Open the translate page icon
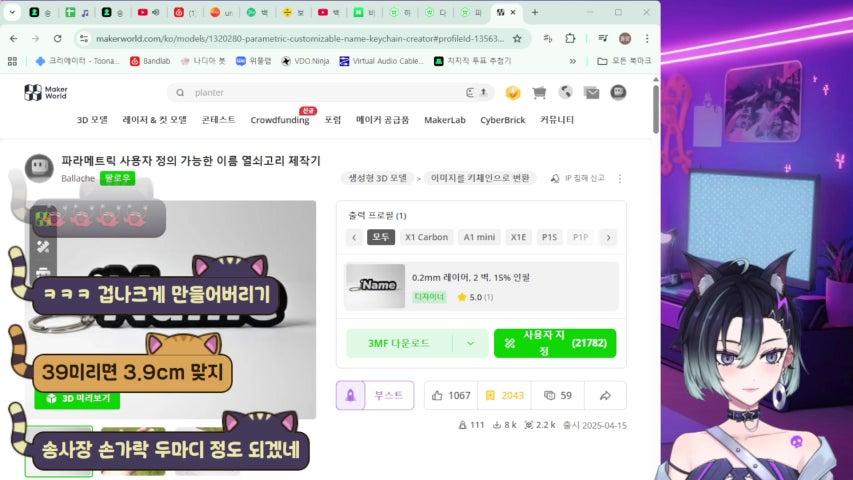This screenshot has height=480, width=853. coord(548,39)
